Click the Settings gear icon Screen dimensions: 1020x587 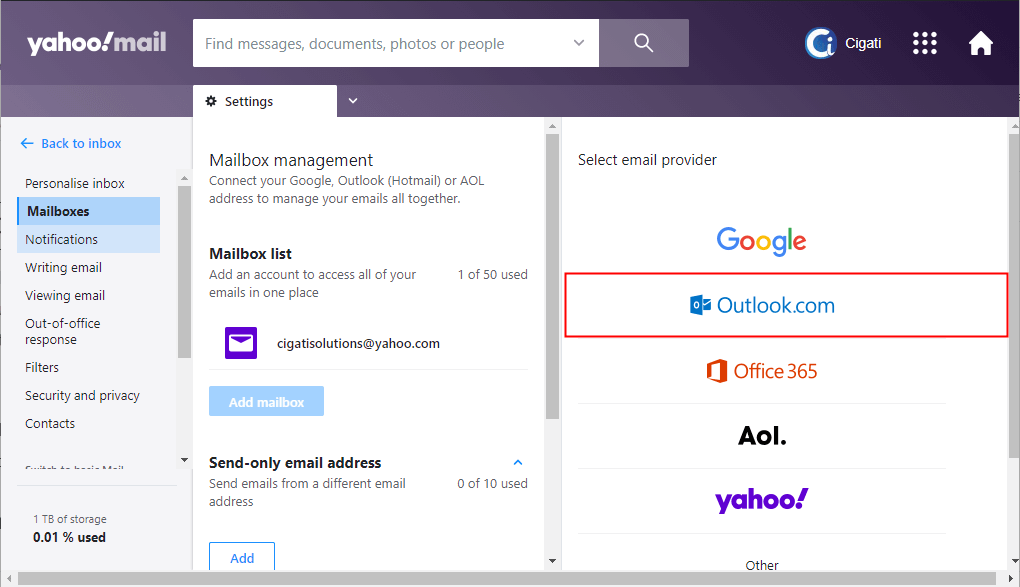click(x=211, y=101)
